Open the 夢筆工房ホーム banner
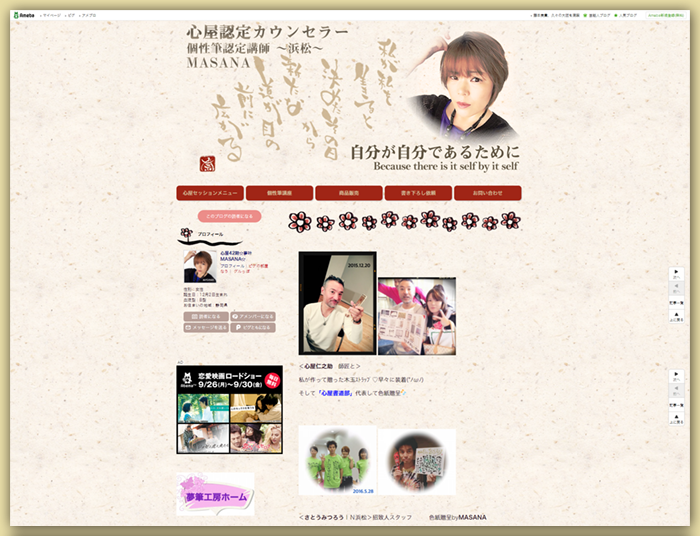The width and height of the screenshot is (700, 536). [215, 494]
